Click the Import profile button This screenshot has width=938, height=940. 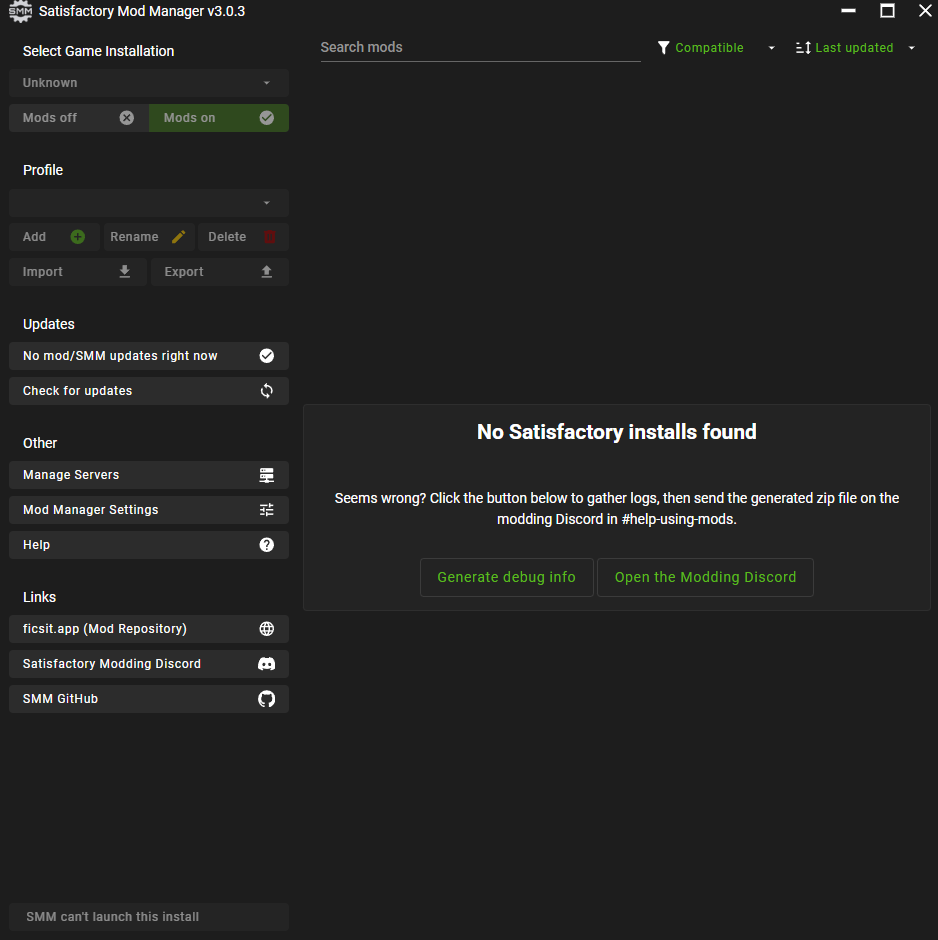click(78, 272)
